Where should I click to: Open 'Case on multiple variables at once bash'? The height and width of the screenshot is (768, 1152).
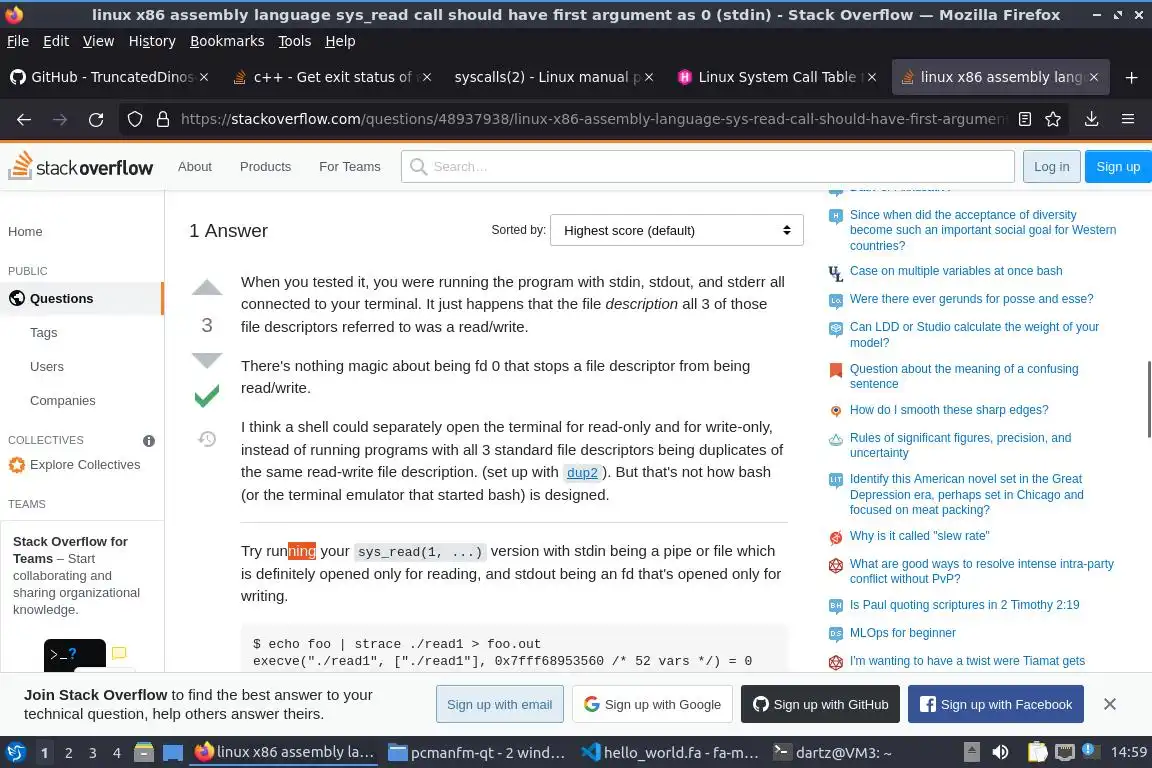tap(956, 270)
